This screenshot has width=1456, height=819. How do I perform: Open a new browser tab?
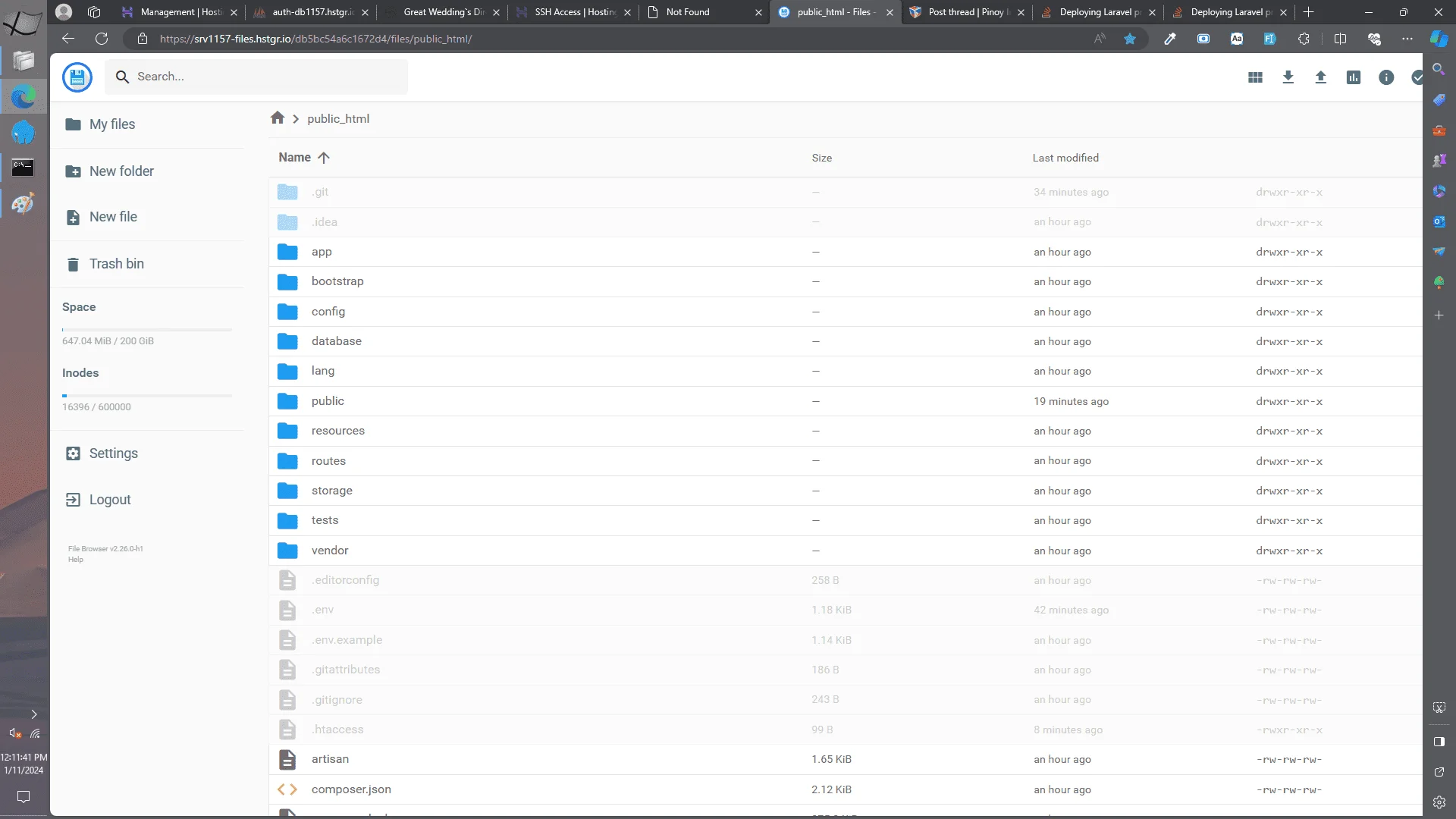[1309, 12]
